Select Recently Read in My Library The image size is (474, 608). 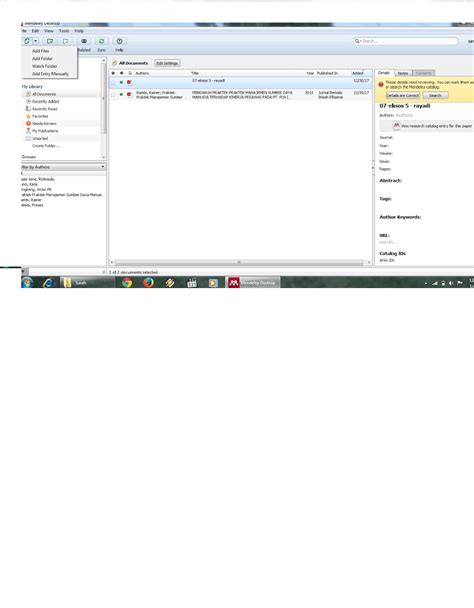tap(45, 109)
